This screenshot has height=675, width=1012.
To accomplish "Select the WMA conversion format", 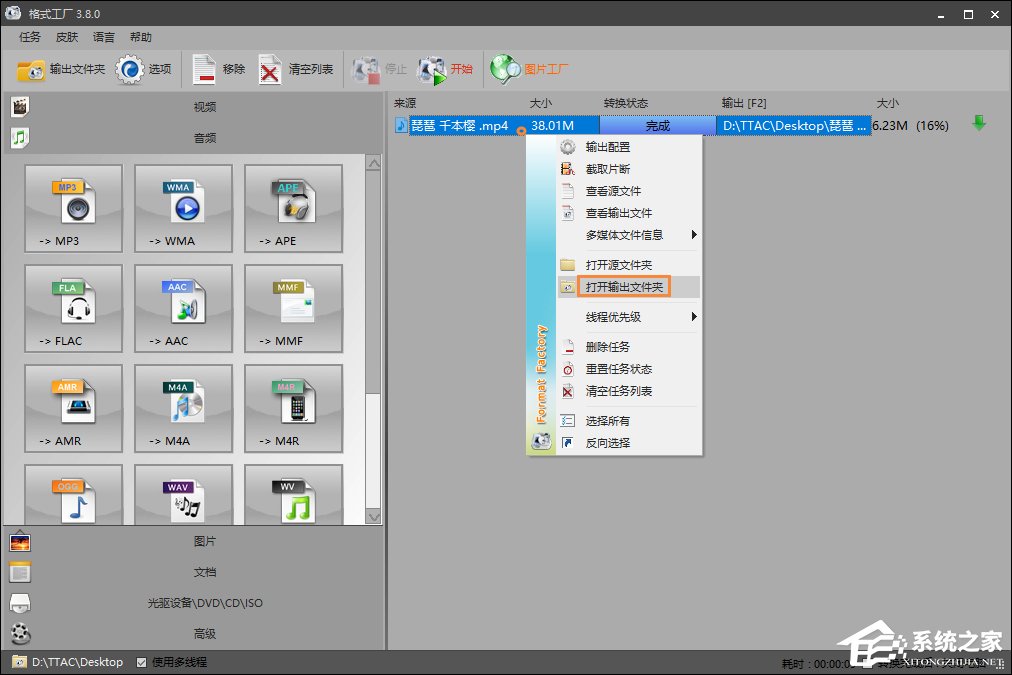I will pyautogui.click(x=183, y=208).
